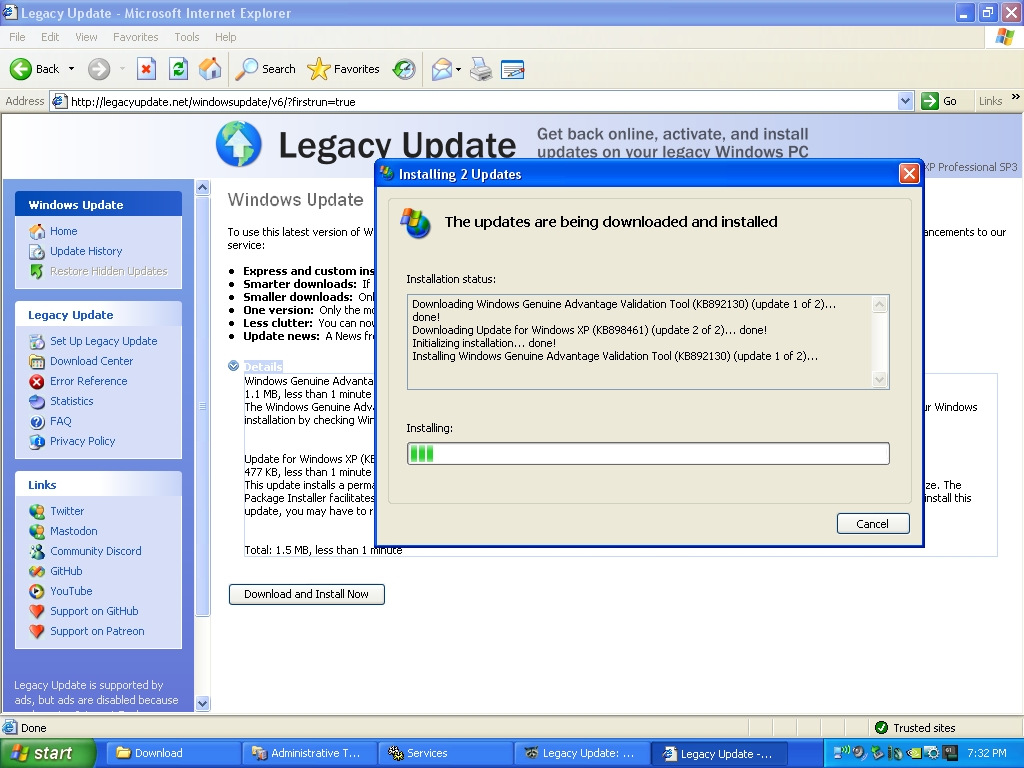The height and width of the screenshot is (768, 1024).
Task: Click the YouTube media player icon
Action: [37, 591]
